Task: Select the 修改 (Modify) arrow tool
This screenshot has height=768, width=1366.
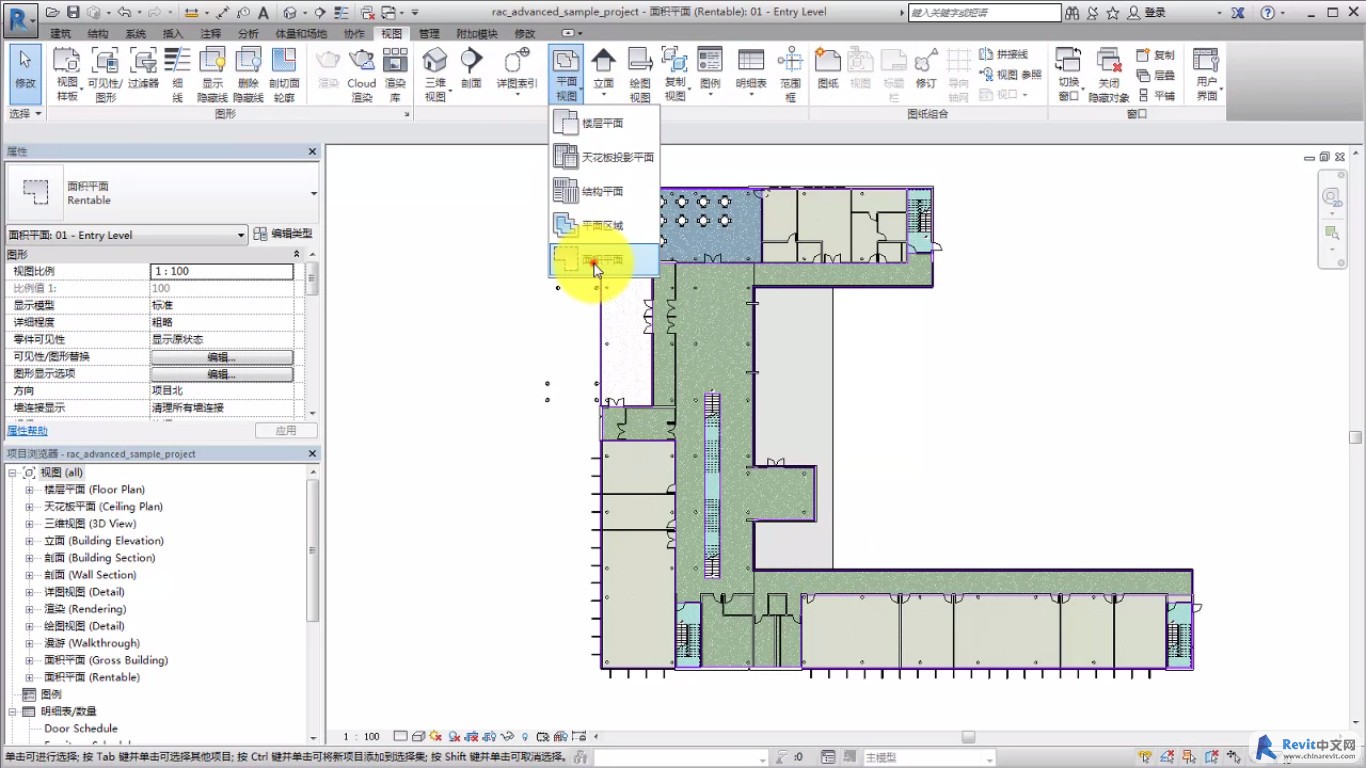Action: pyautogui.click(x=25, y=74)
